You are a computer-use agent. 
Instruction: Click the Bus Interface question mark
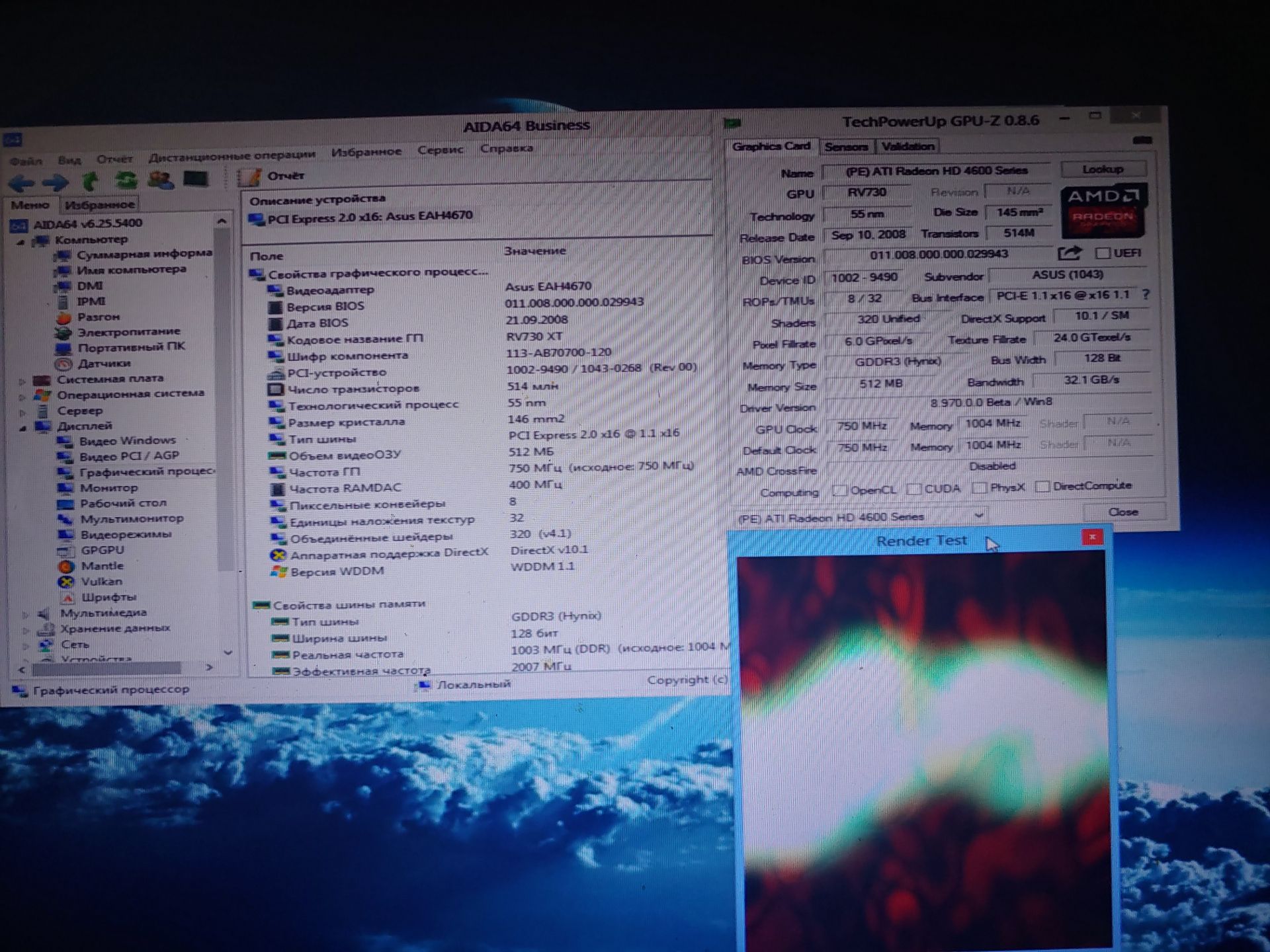pos(1145,294)
